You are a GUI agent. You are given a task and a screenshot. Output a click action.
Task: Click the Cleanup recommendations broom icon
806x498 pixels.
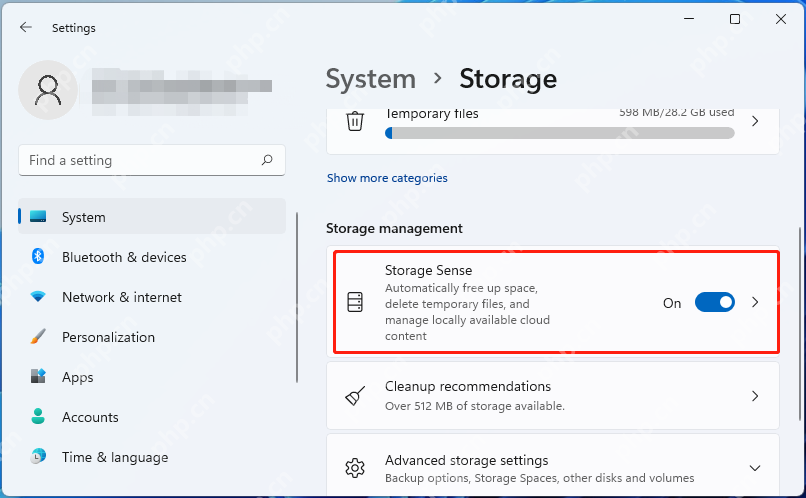pos(355,396)
